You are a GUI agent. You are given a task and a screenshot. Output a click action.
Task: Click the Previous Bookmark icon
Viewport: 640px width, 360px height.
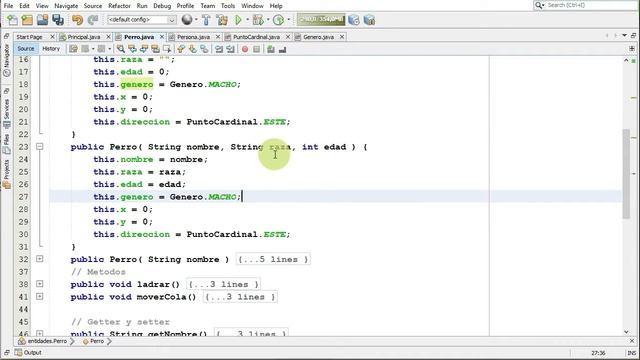click(181, 49)
